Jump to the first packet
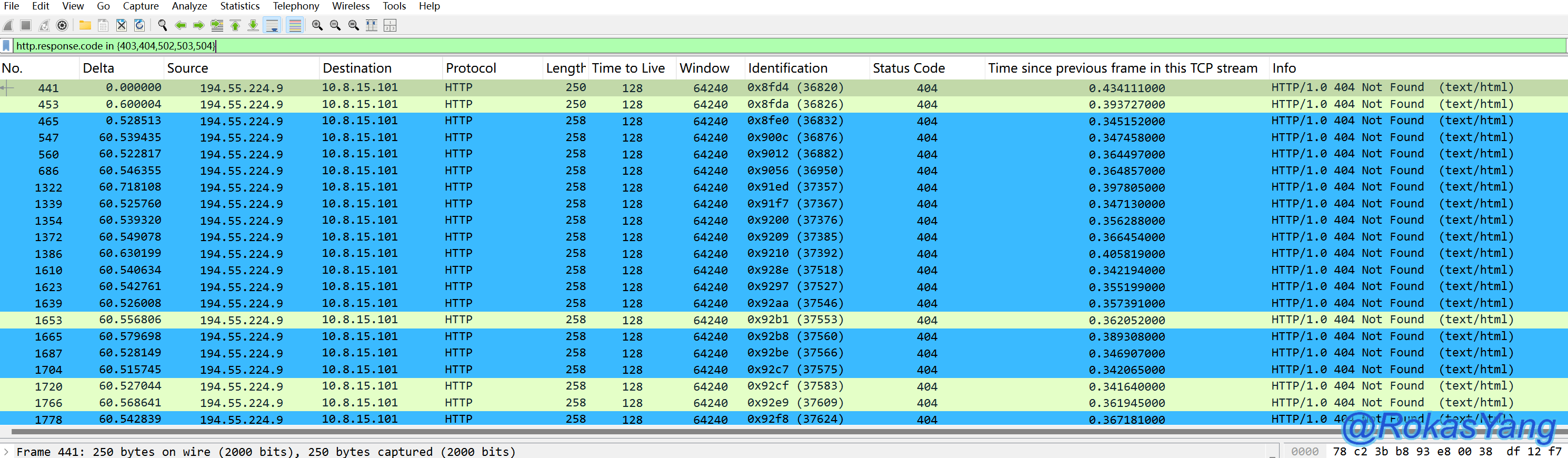This screenshot has width=1568, height=458. point(235,25)
